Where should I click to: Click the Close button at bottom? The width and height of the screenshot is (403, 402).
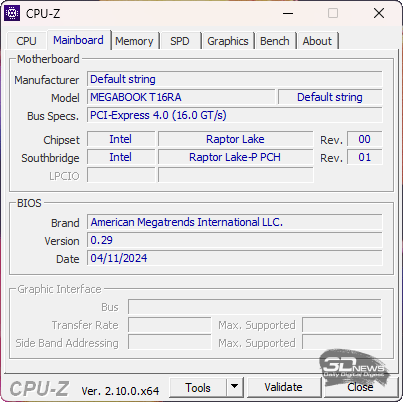click(x=360, y=387)
